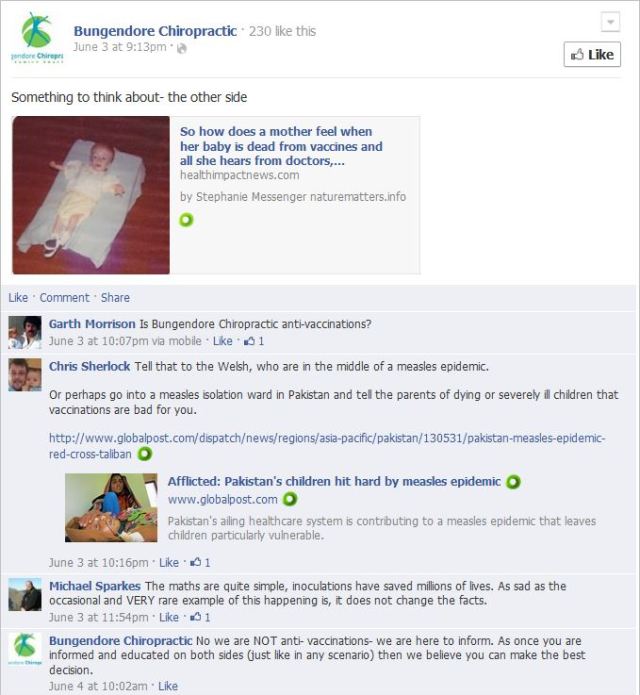Open the baby photo article thumbnail
640x695 pixels.
91,195
